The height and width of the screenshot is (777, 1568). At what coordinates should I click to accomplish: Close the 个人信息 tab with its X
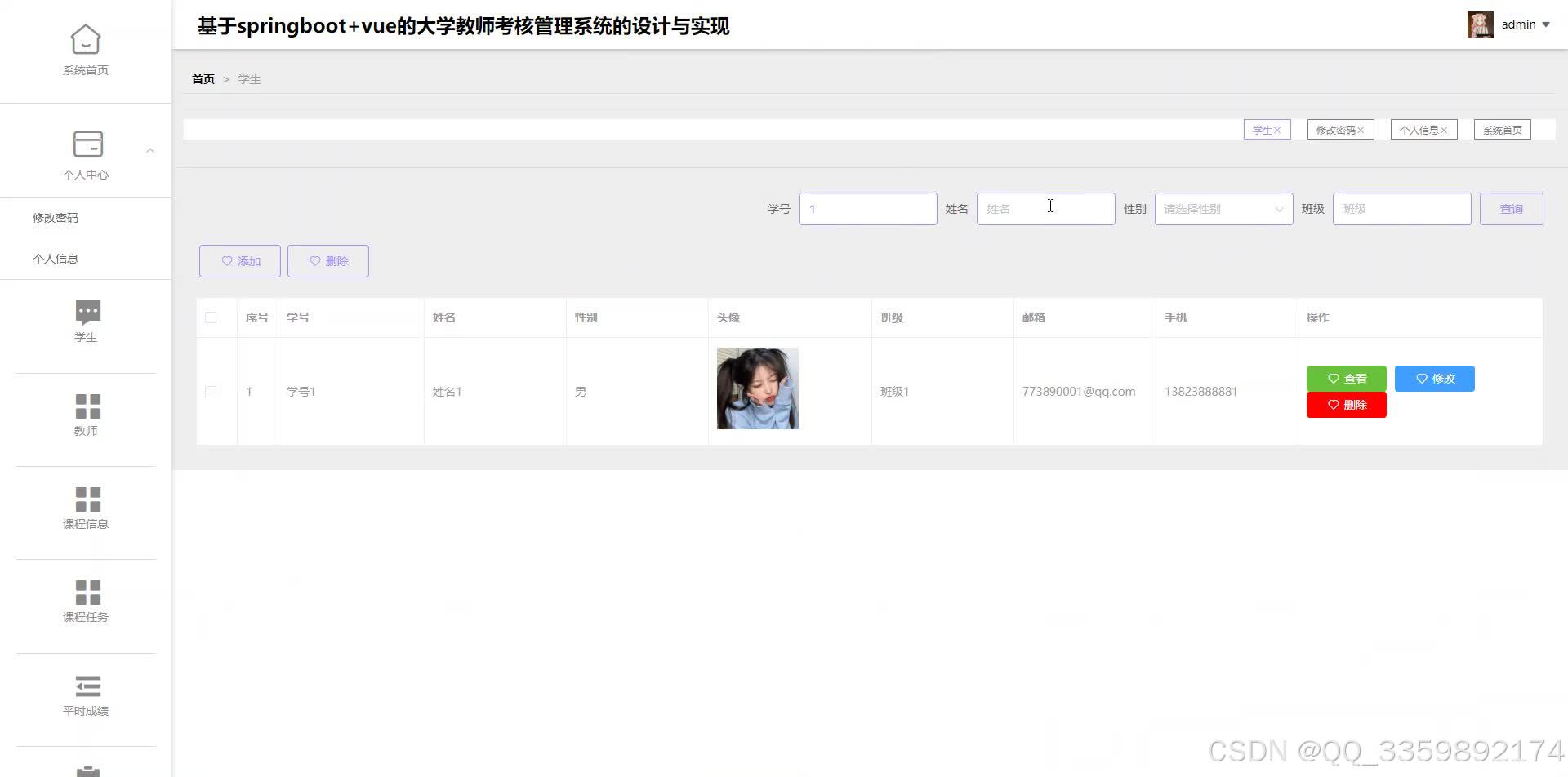[1444, 131]
